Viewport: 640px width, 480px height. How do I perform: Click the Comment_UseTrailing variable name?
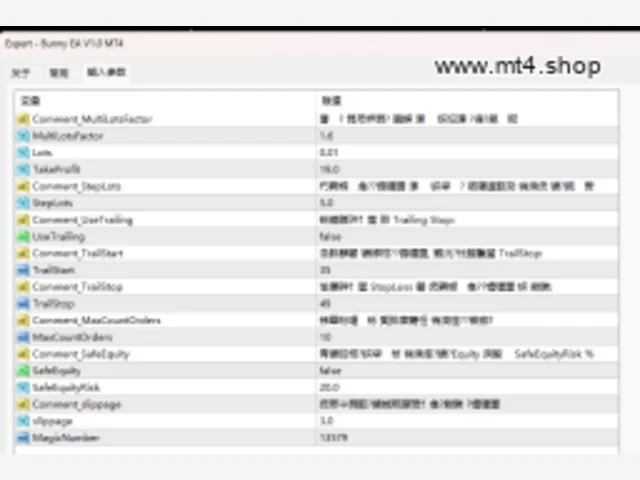coord(82,220)
